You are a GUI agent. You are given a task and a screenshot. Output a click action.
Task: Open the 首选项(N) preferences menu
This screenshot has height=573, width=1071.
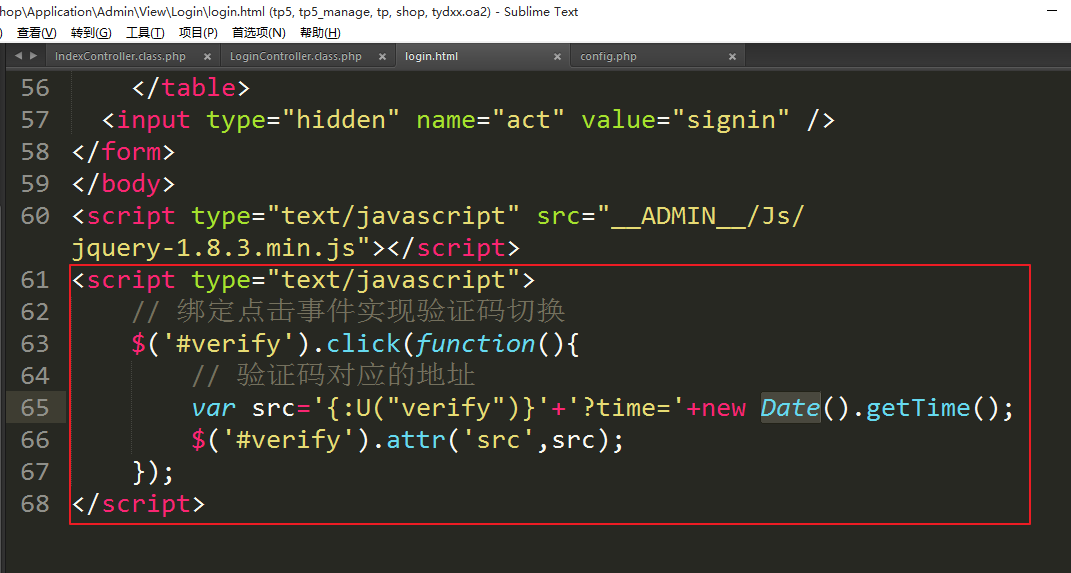tap(258, 33)
